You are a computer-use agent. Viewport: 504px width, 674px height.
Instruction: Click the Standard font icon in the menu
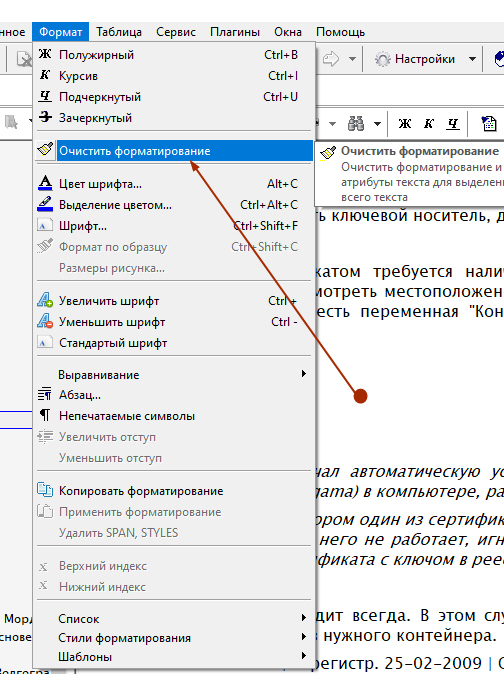(45, 343)
